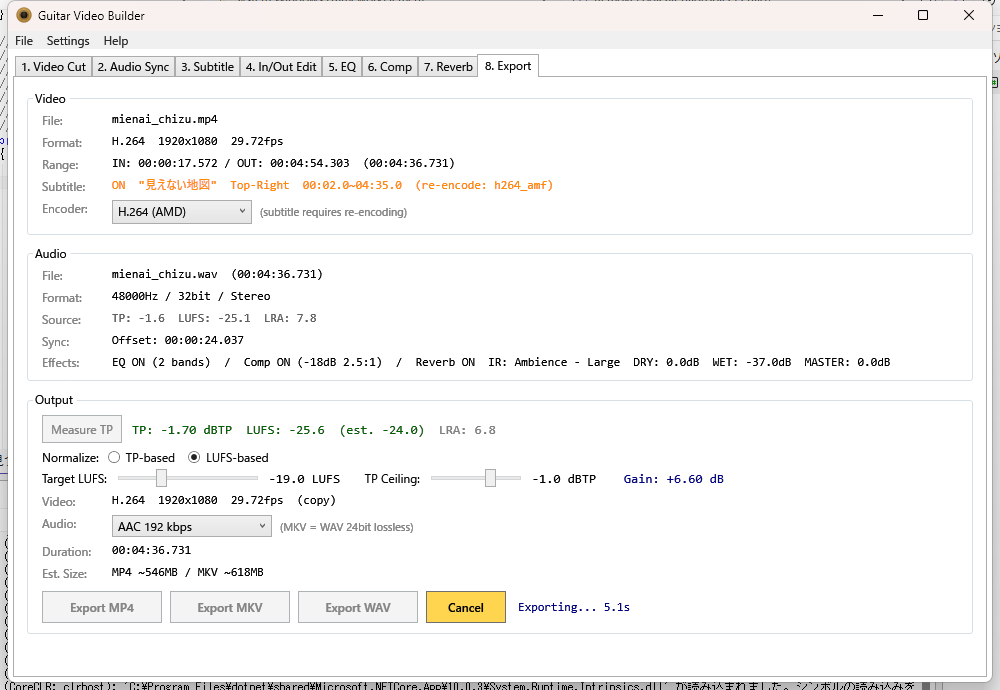Select the 5. EQ tab
Viewport: 1000px width, 690px height.
tap(342, 67)
